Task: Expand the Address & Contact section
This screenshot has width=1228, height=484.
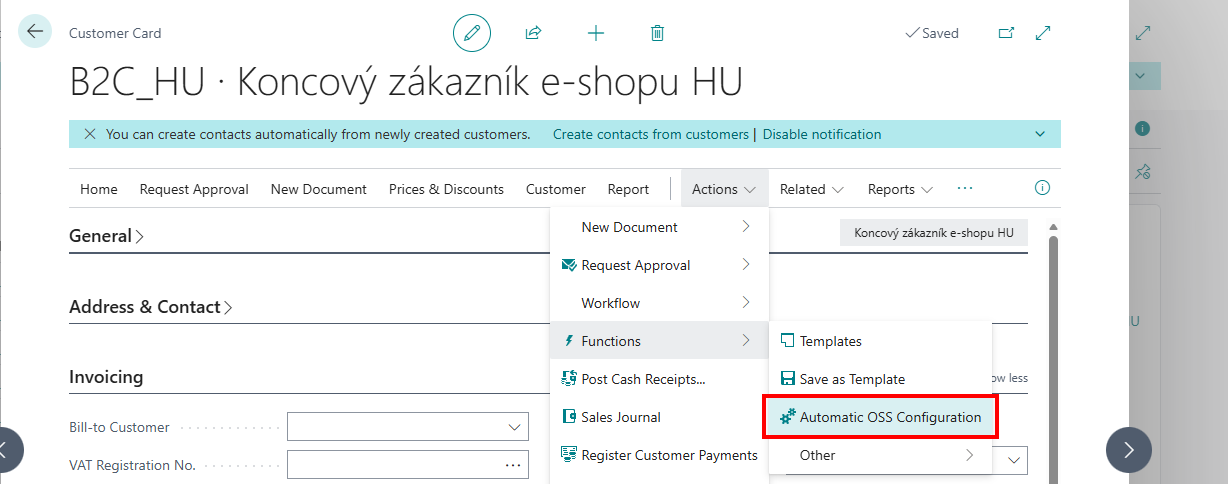Action: coord(150,307)
